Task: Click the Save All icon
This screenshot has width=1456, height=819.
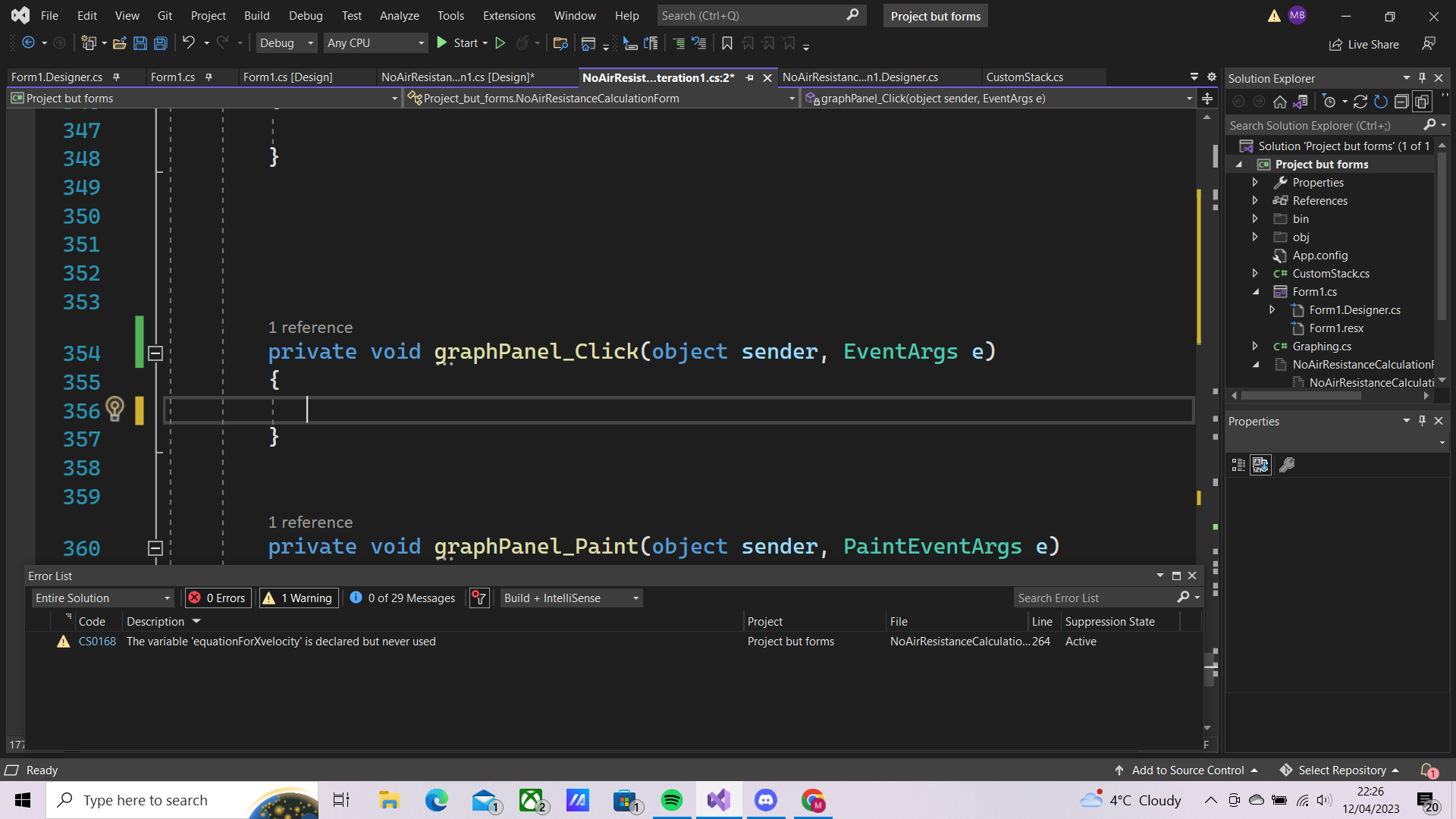Action: click(x=160, y=43)
